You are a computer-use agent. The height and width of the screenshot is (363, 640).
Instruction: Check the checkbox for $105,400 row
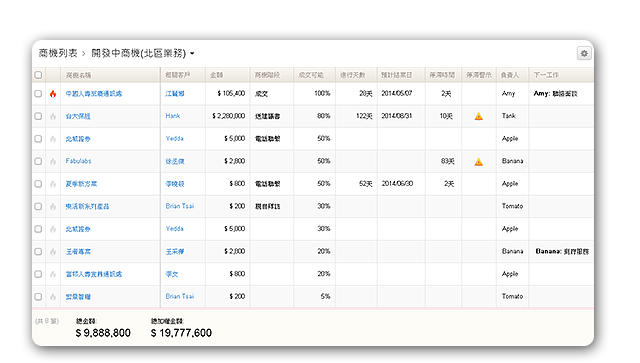[38, 94]
